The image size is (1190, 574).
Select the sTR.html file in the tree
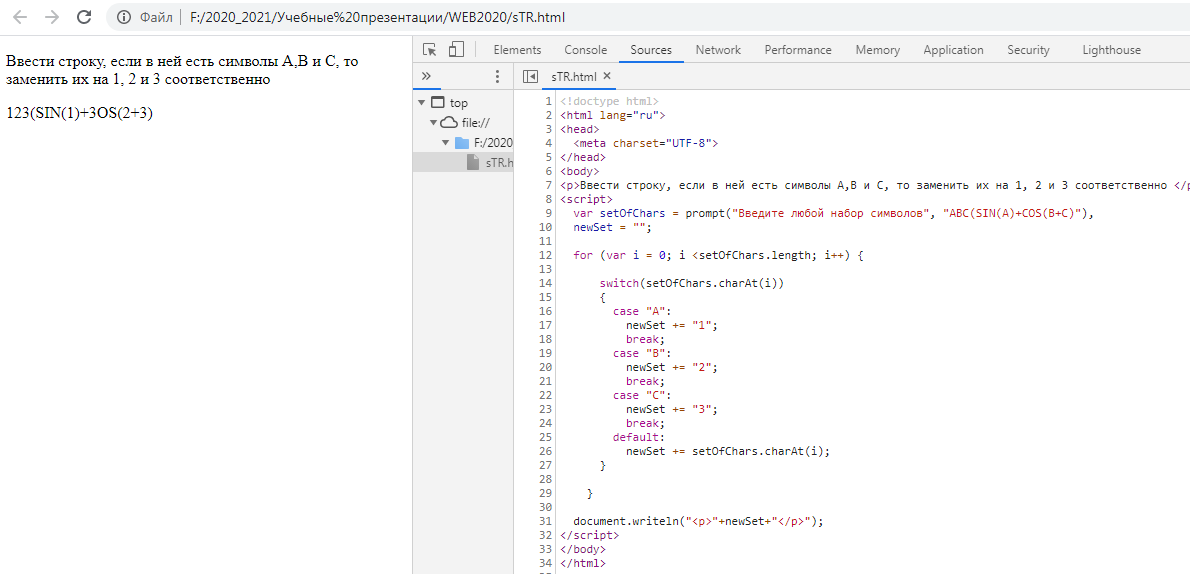pos(497,163)
